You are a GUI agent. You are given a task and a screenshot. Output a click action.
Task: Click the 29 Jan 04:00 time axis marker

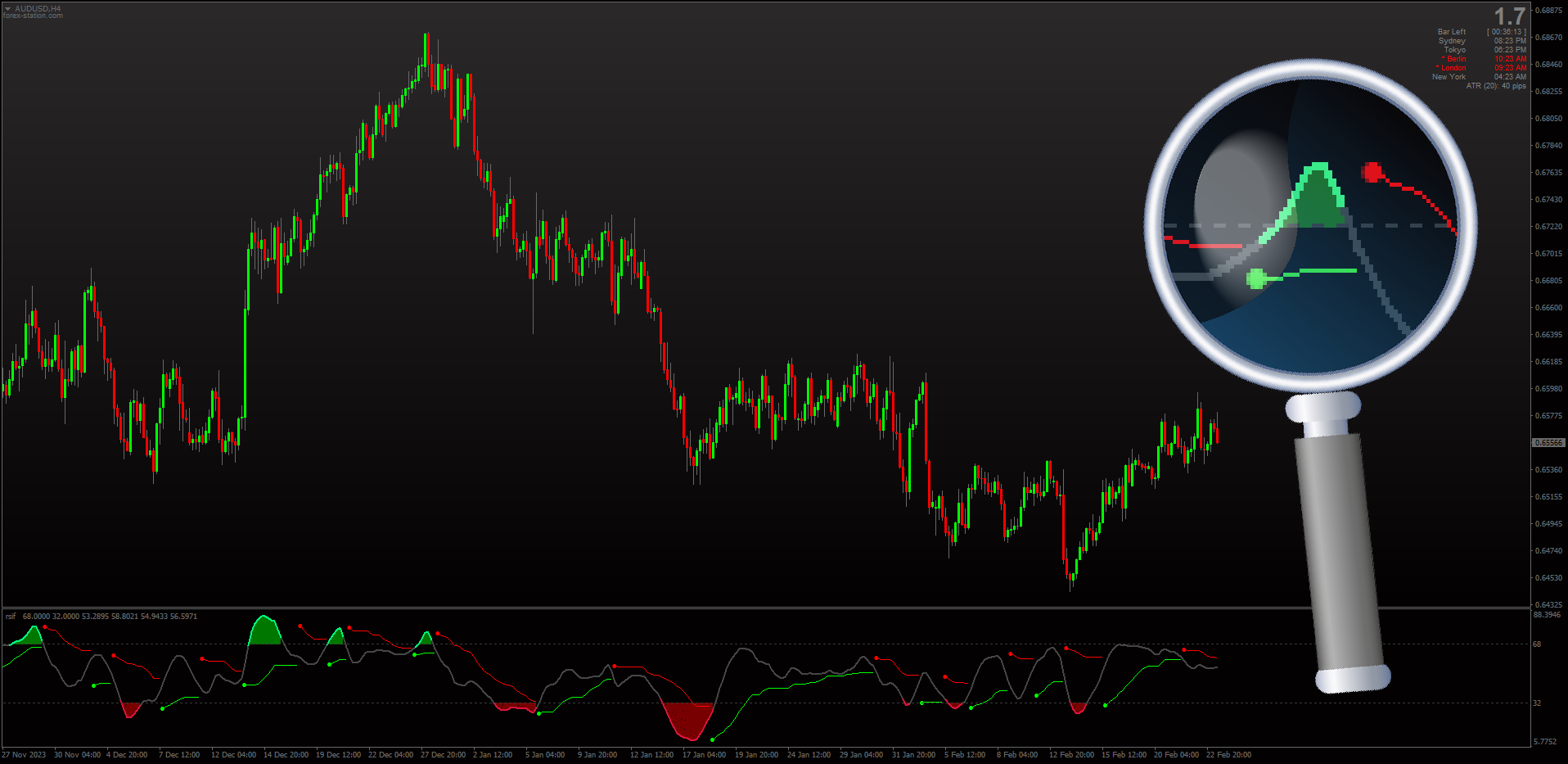(x=861, y=755)
